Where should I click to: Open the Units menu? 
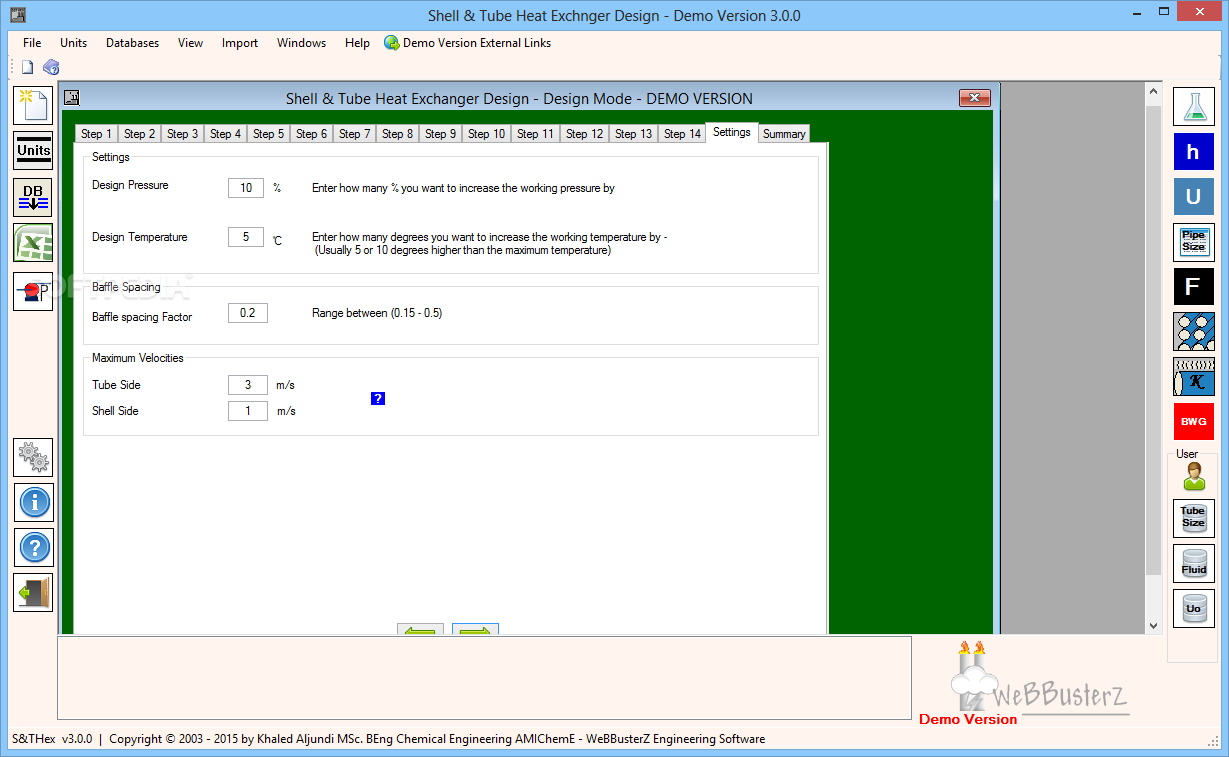(73, 43)
